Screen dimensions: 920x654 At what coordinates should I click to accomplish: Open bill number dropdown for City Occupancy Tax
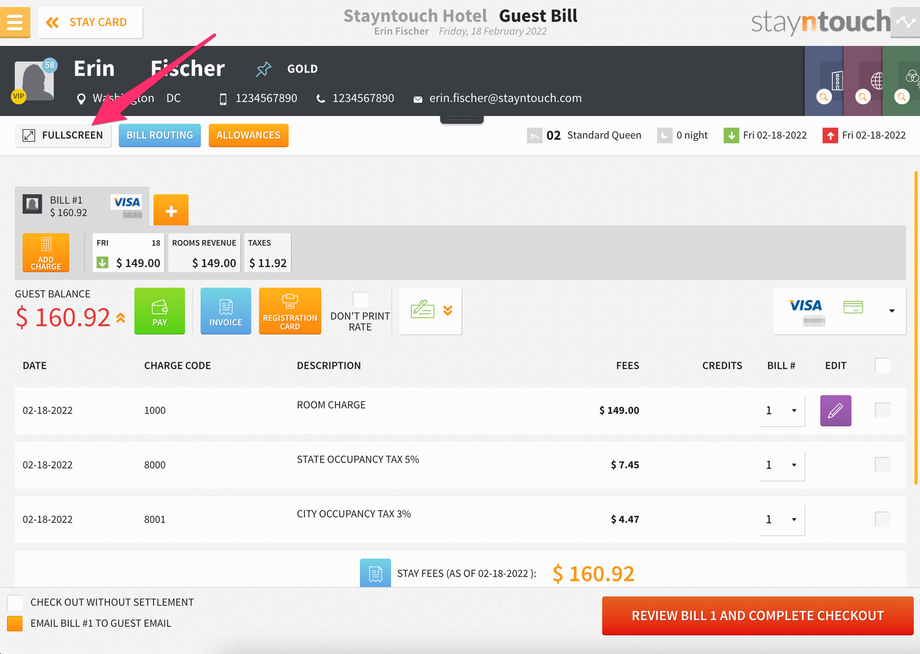pos(782,520)
